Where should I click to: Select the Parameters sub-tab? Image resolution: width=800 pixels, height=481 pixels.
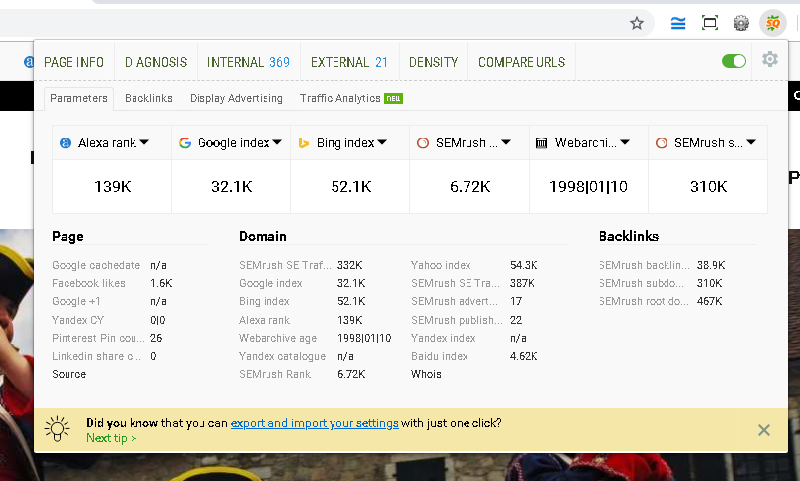click(79, 98)
